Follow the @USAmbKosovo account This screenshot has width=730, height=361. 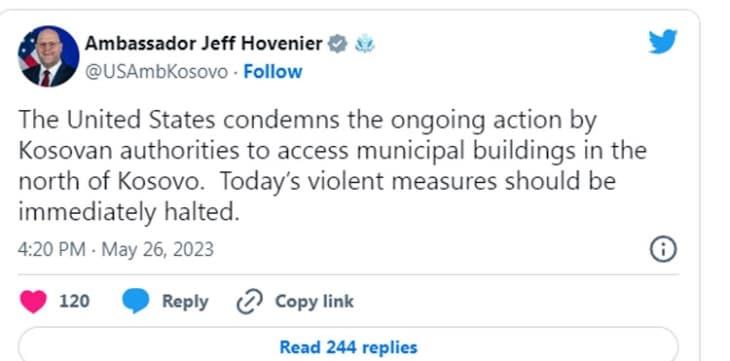click(x=273, y=72)
